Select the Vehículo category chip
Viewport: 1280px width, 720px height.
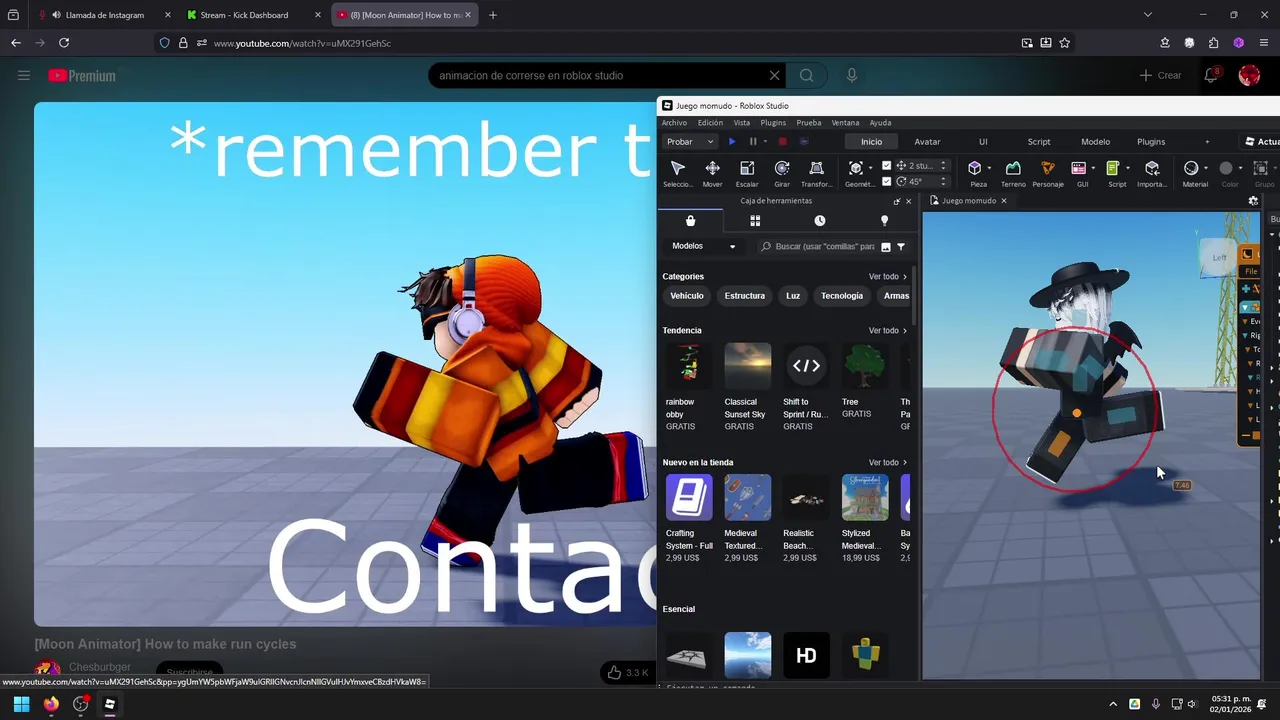coord(687,296)
